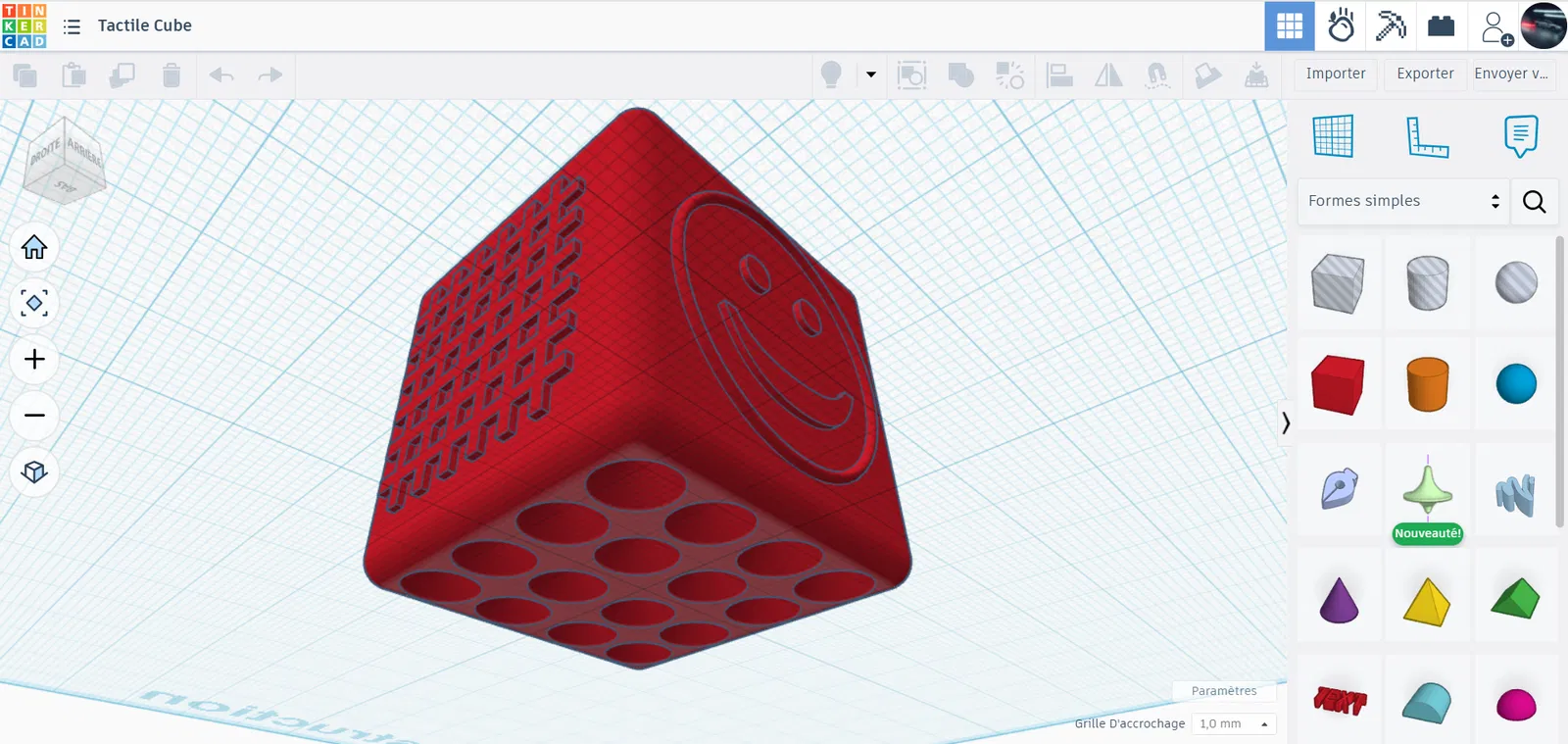Viewport: 1568px width, 744px height.
Task: Click the Group shapes icon
Action: tap(960, 74)
